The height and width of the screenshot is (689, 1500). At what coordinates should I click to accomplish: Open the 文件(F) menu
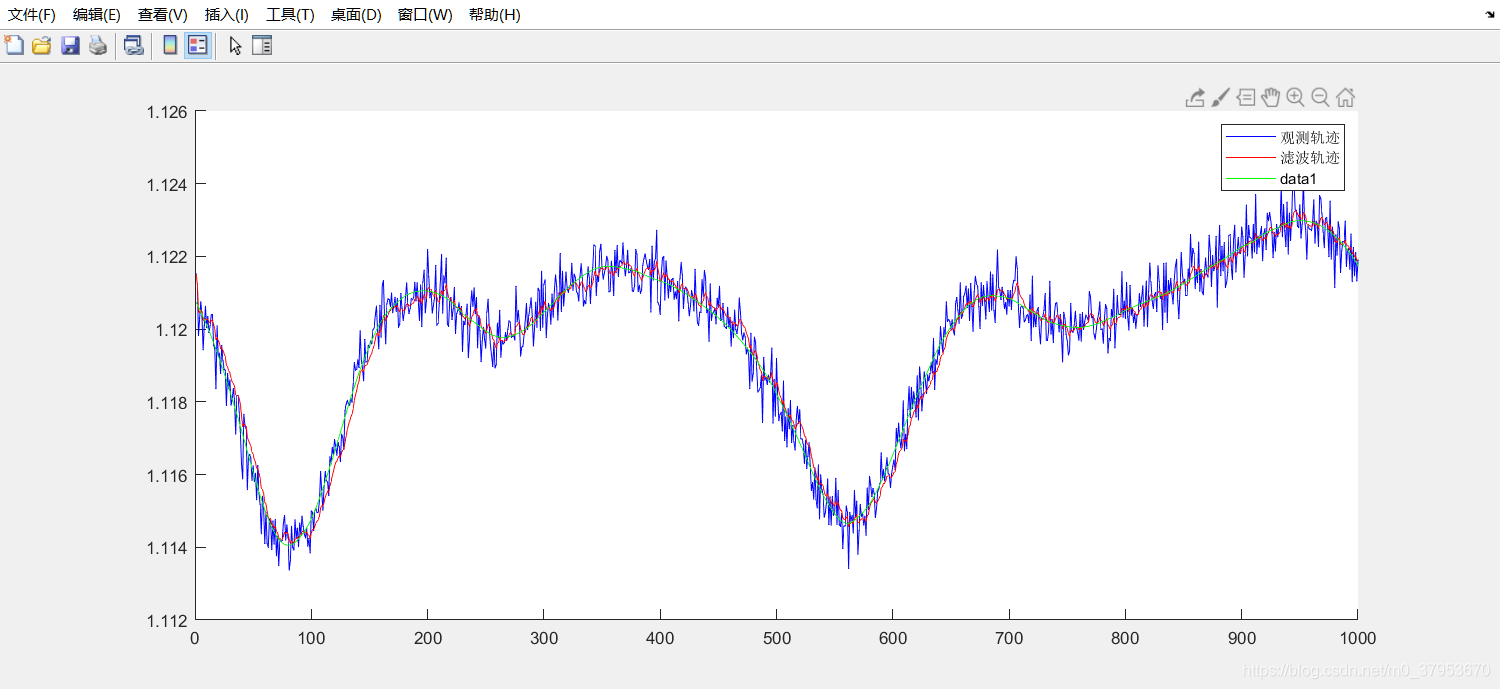click(32, 15)
